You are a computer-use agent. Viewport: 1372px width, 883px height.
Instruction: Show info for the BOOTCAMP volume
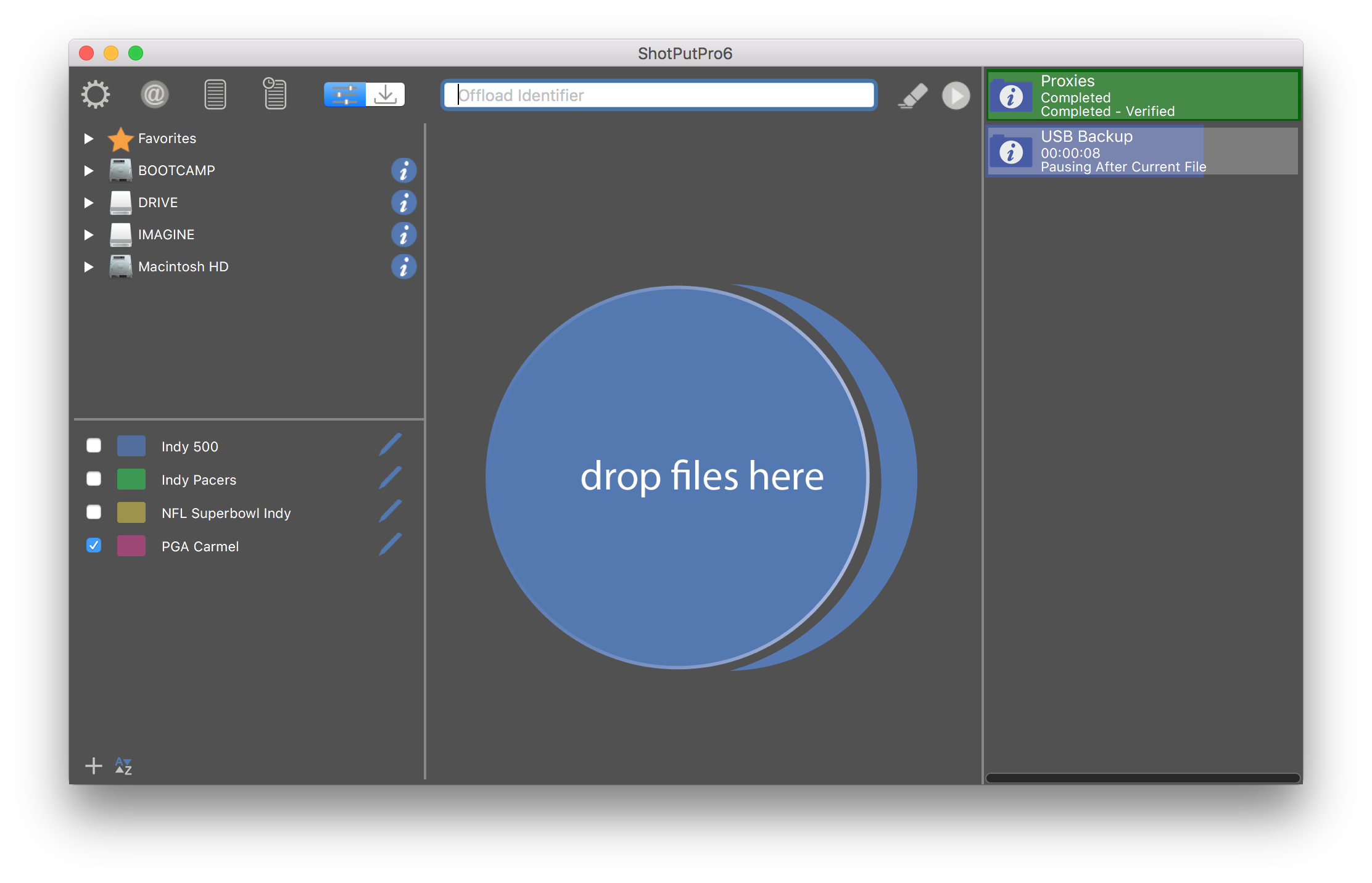403,171
